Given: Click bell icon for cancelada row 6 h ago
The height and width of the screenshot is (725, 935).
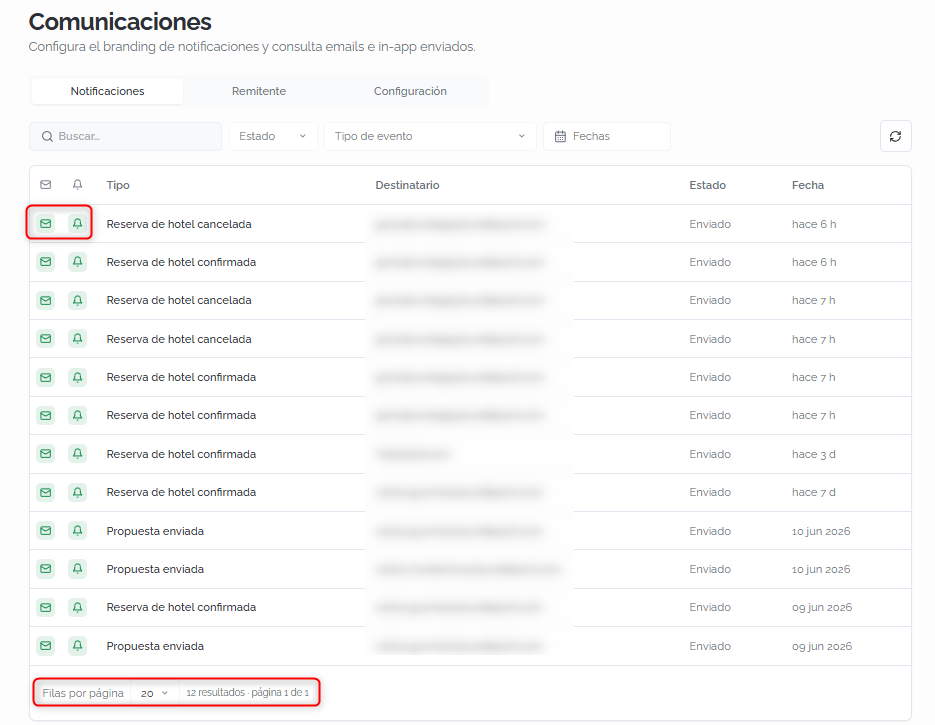Looking at the screenshot, I should coord(78,224).
